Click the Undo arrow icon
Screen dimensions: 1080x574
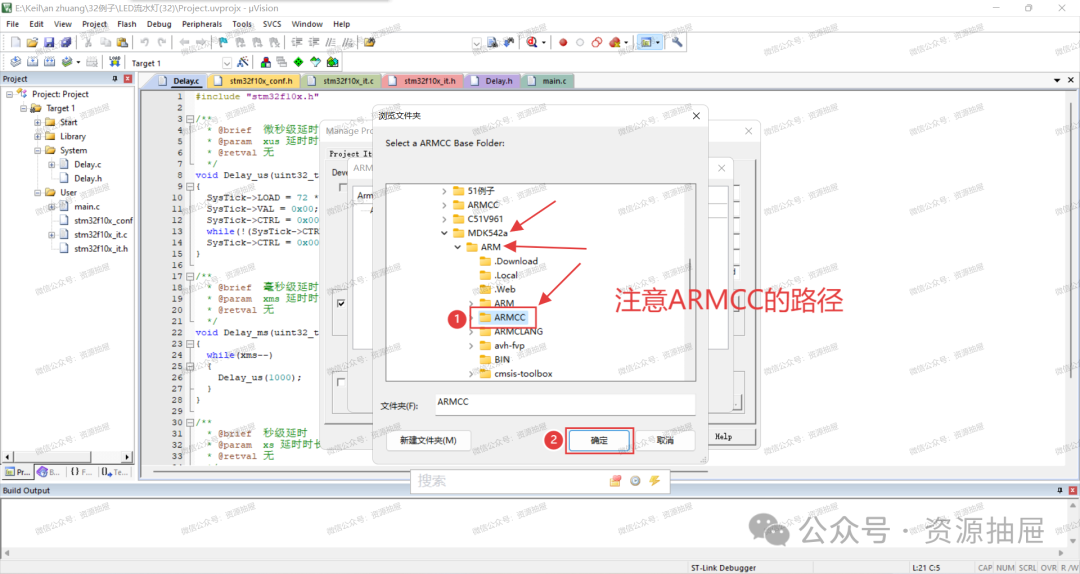[145, 42]
